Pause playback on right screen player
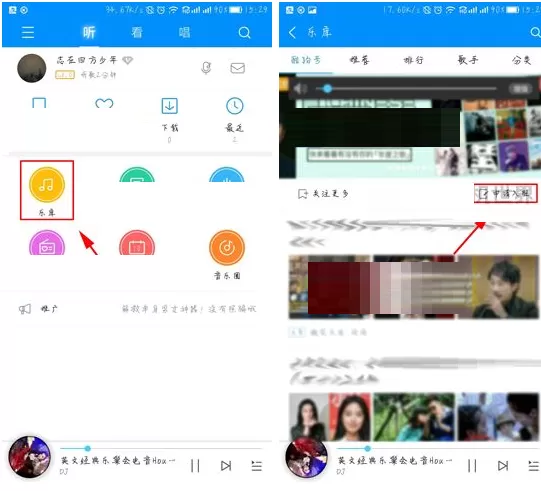 pos(472,466)
